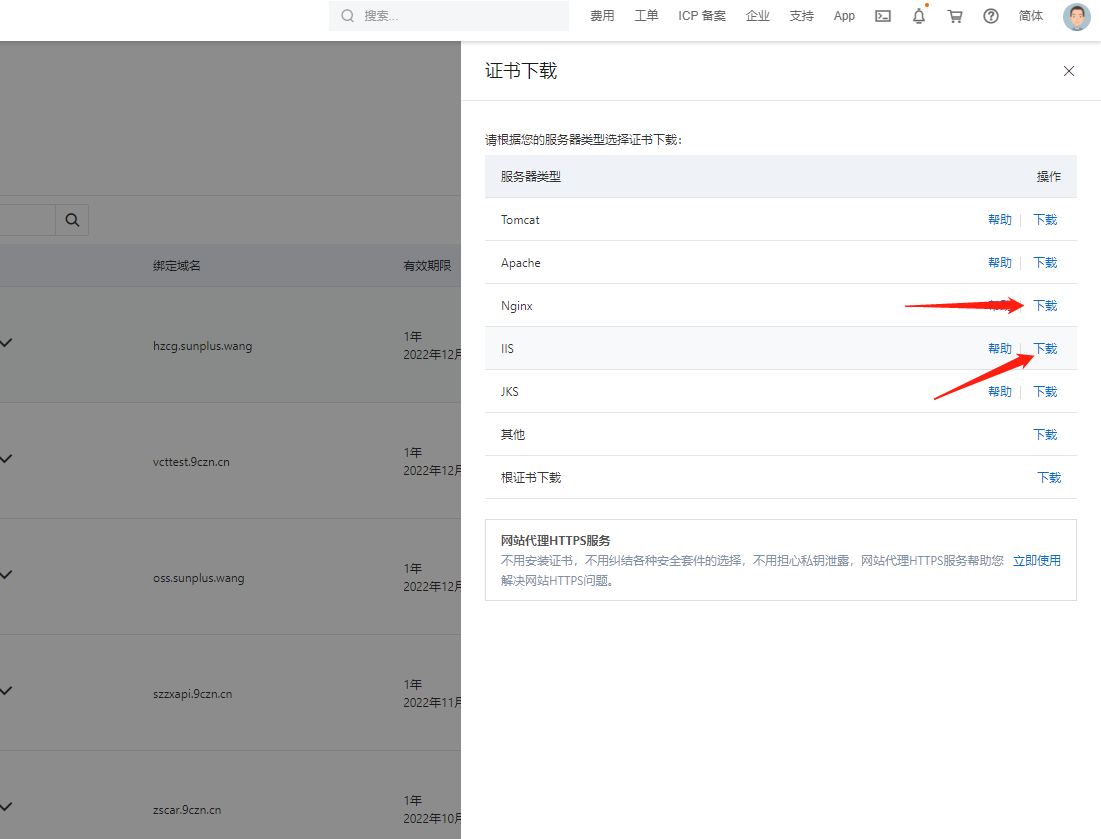
Task: Download the 其他 certificate format
Action: 1045,435
